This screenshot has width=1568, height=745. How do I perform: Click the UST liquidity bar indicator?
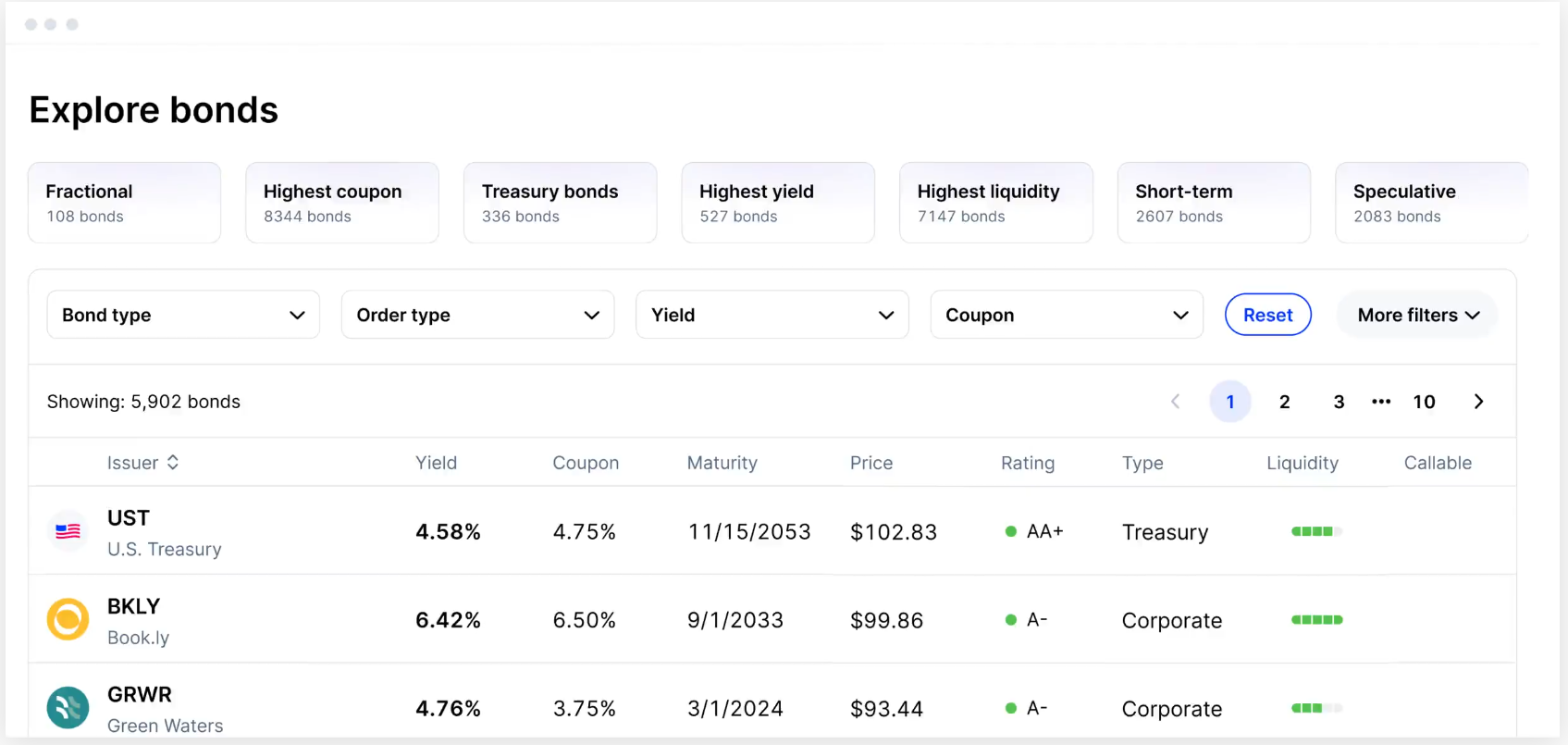point(1315,531)
